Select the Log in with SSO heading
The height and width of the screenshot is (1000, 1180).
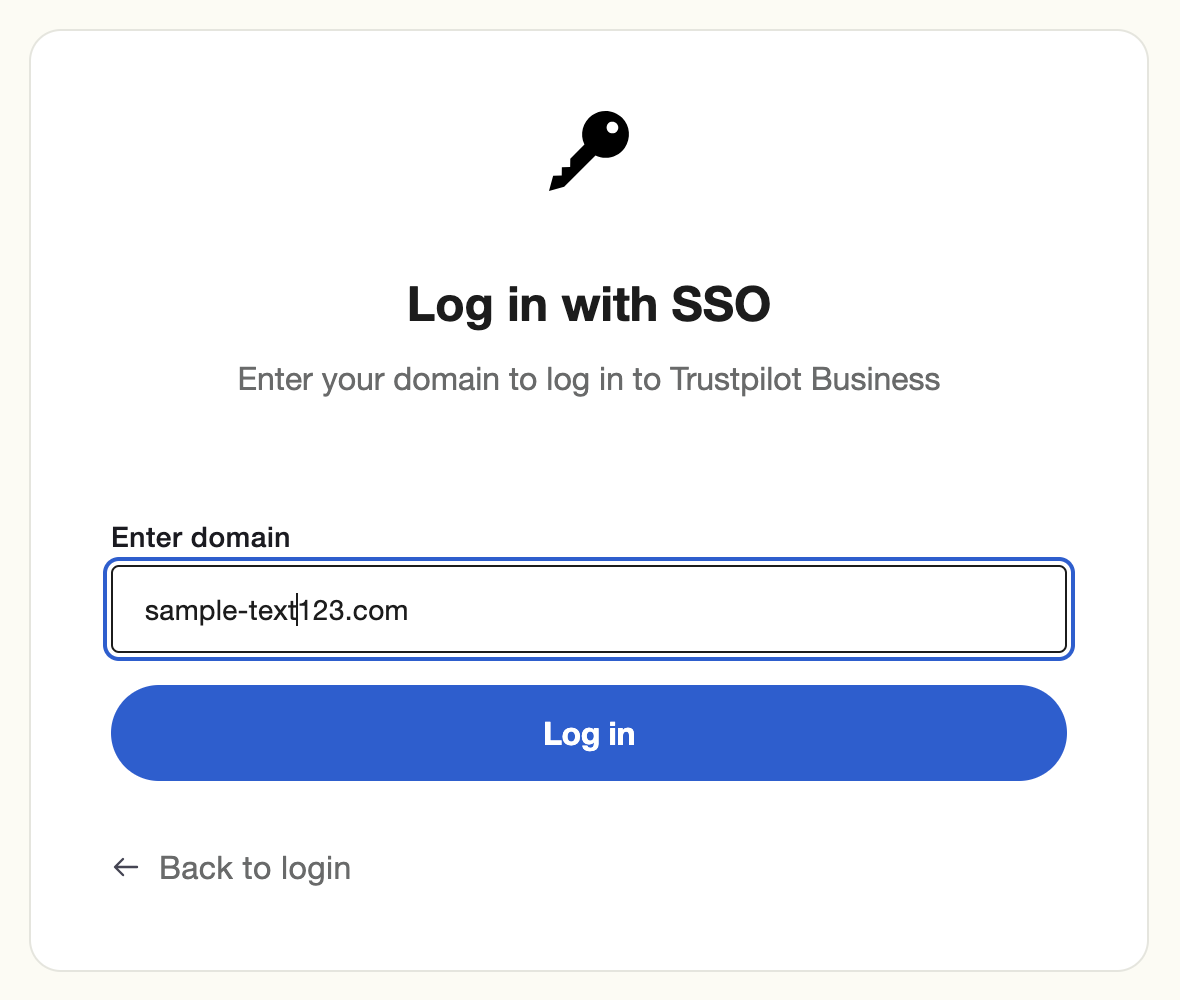[588, 305]
